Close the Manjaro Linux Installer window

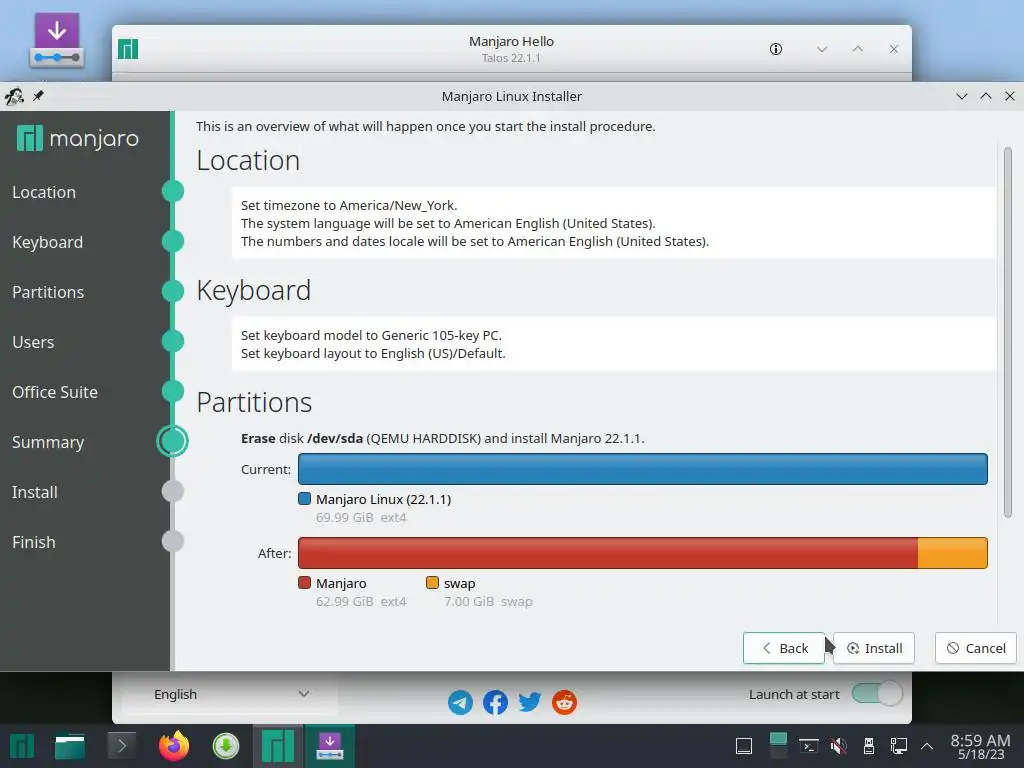coord(1010,96)
